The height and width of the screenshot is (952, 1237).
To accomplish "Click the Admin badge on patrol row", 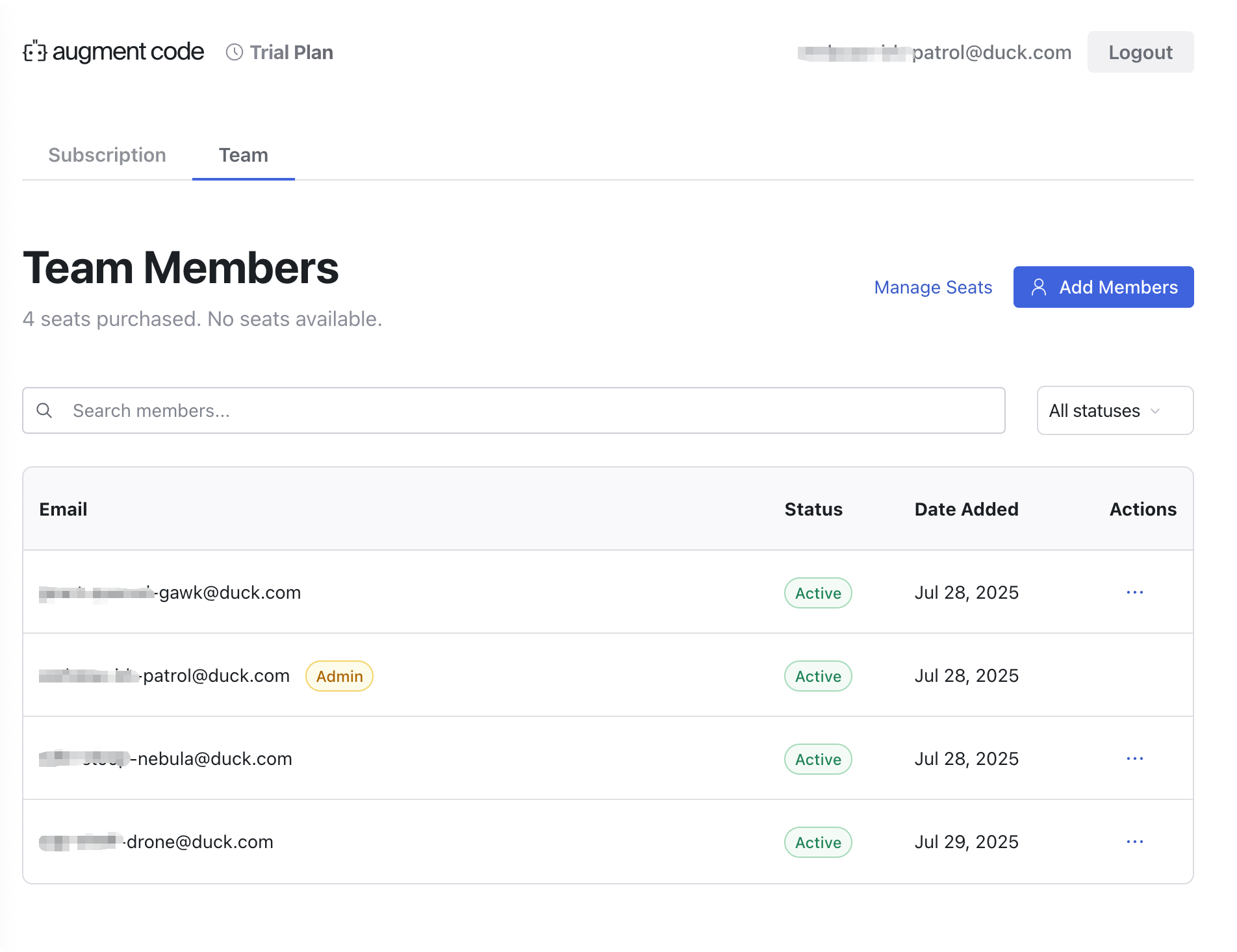I will point(339,676).
